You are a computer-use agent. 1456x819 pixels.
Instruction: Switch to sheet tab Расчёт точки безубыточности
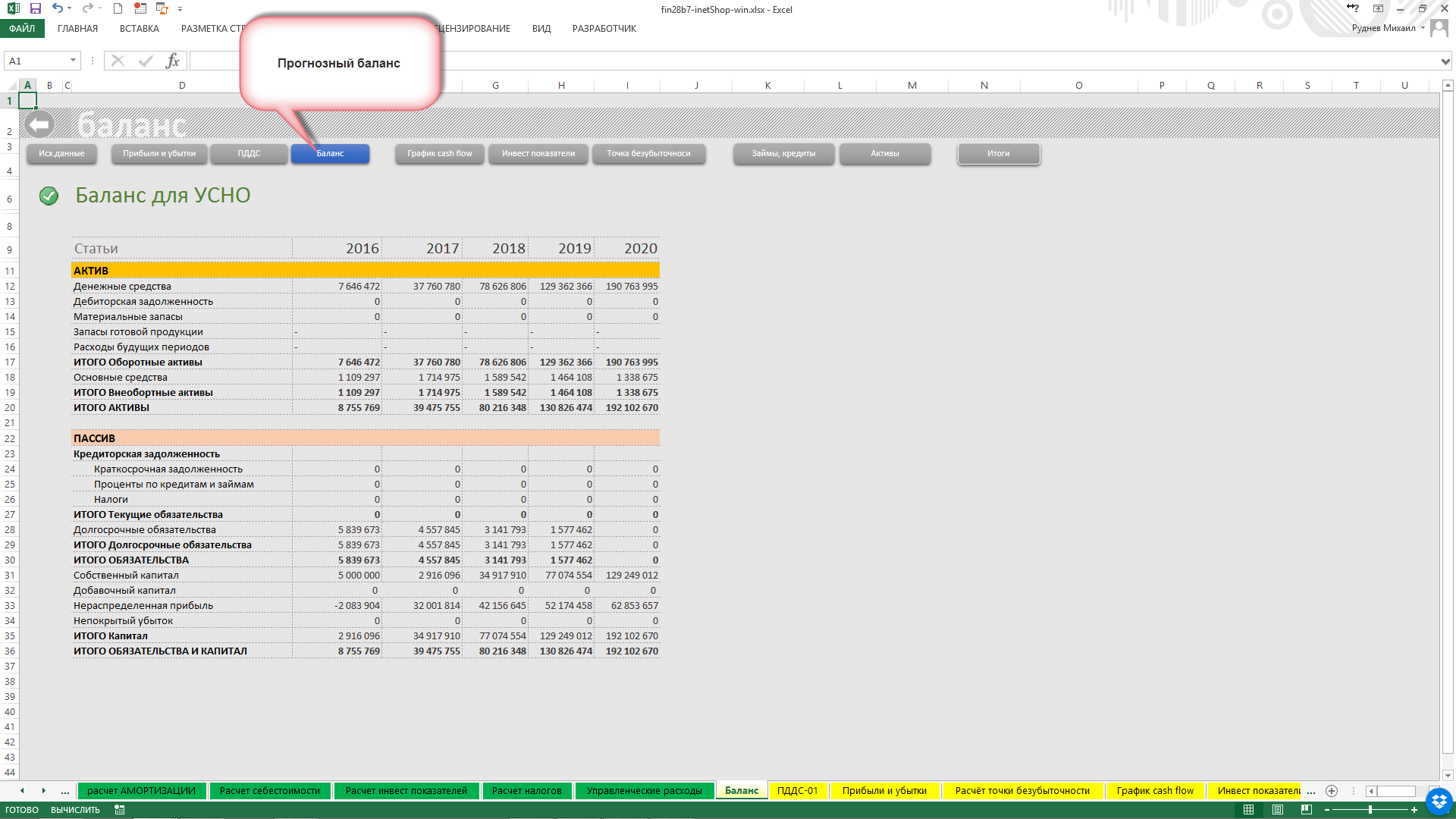[1022, 790]
